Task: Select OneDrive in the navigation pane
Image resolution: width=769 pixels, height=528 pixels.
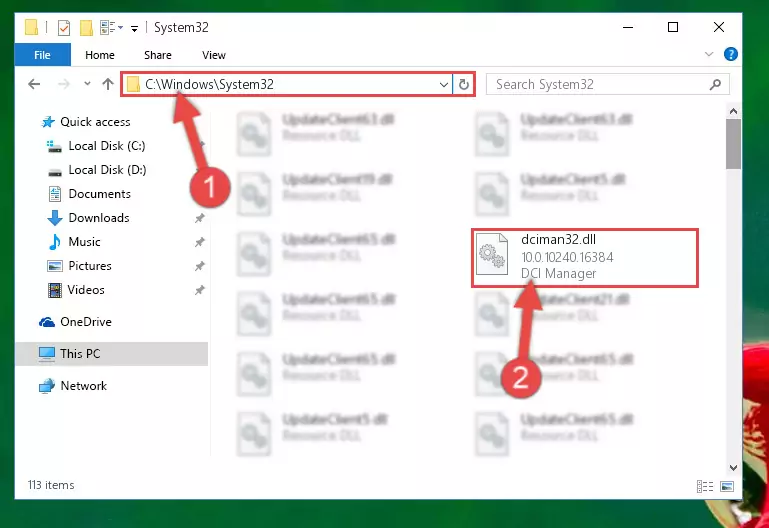Action: pyautogui.click(x=86, y=322)
